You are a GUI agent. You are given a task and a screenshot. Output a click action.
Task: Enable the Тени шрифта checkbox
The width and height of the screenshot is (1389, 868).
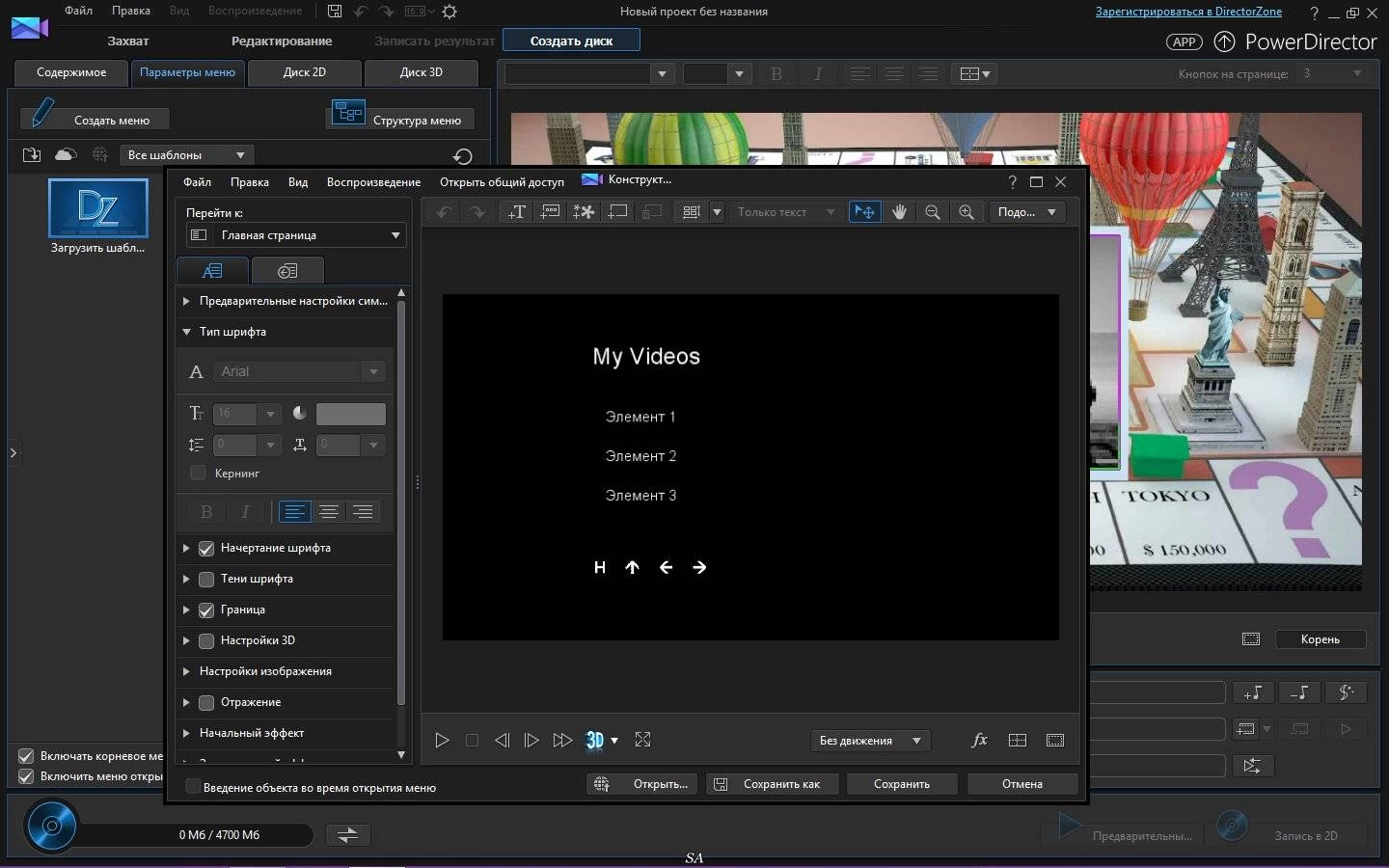(x=206, y=580)
